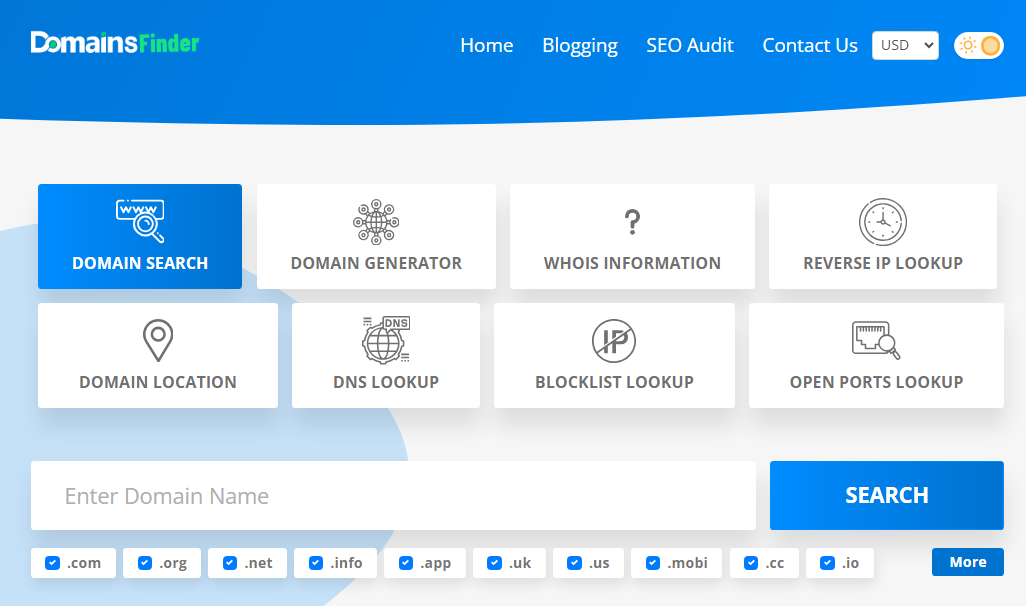Click the Blocklist Lookup crossed IP icon

pos(614,341)
